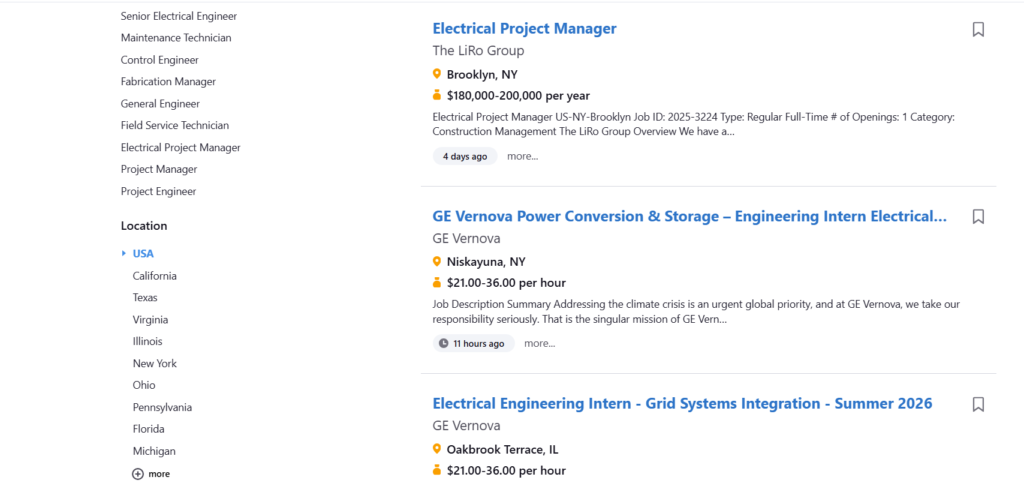The image size is (1024, 483).
Task: Filter jobs by California location
Action: [x=155, y=276]
